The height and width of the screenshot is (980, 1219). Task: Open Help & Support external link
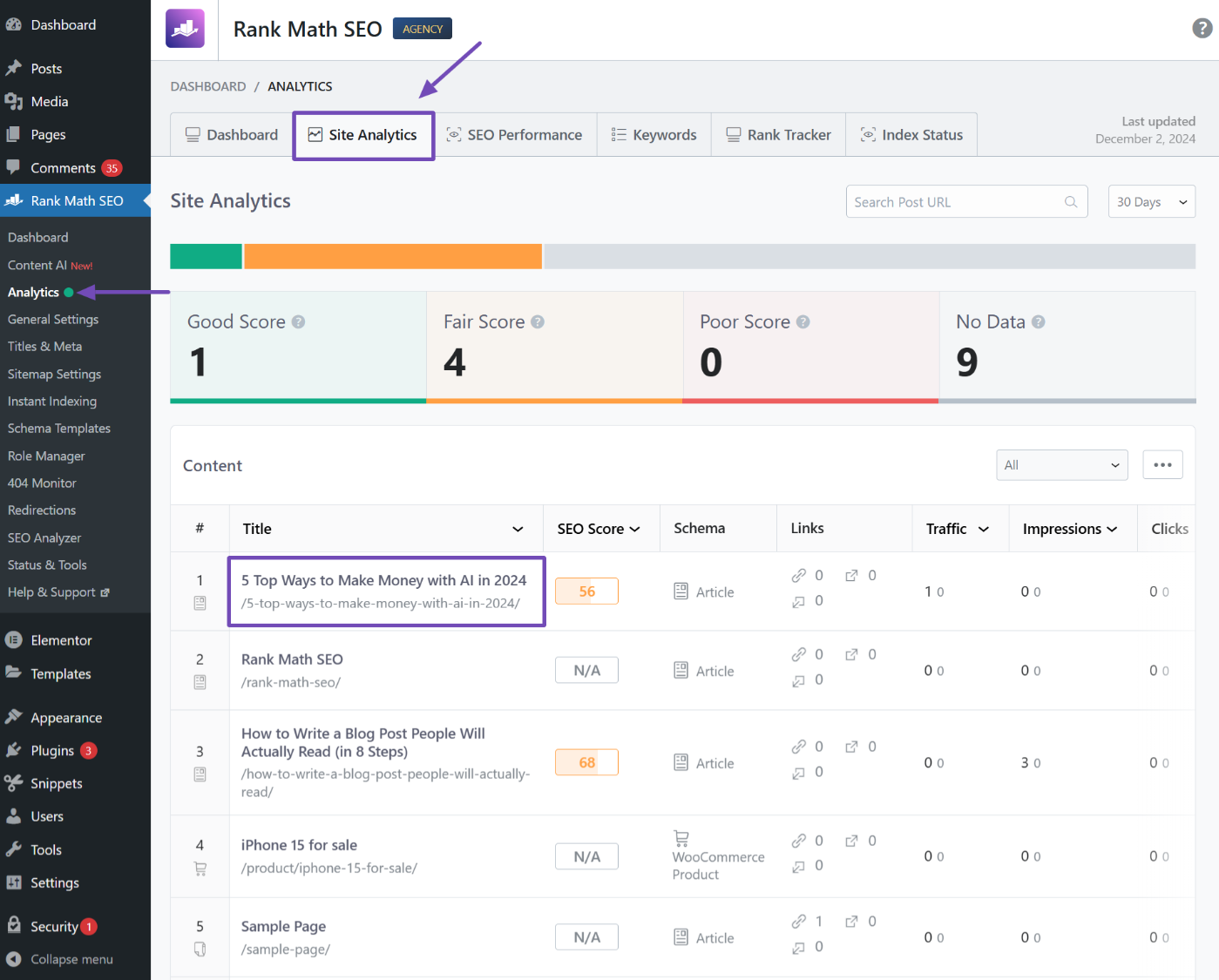tap(58, 592)
